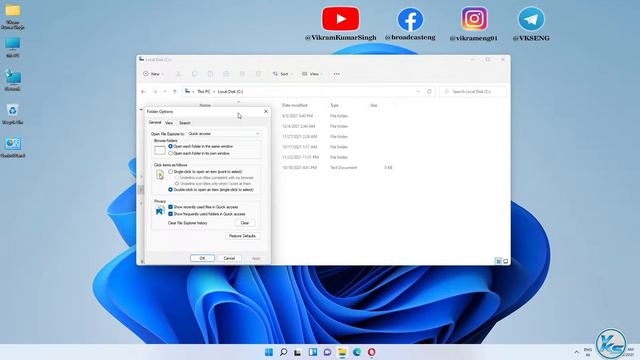Viewport: 640px width, 360px height.
Task: Confirm Folder Options with OK
Action: point(202,258)
